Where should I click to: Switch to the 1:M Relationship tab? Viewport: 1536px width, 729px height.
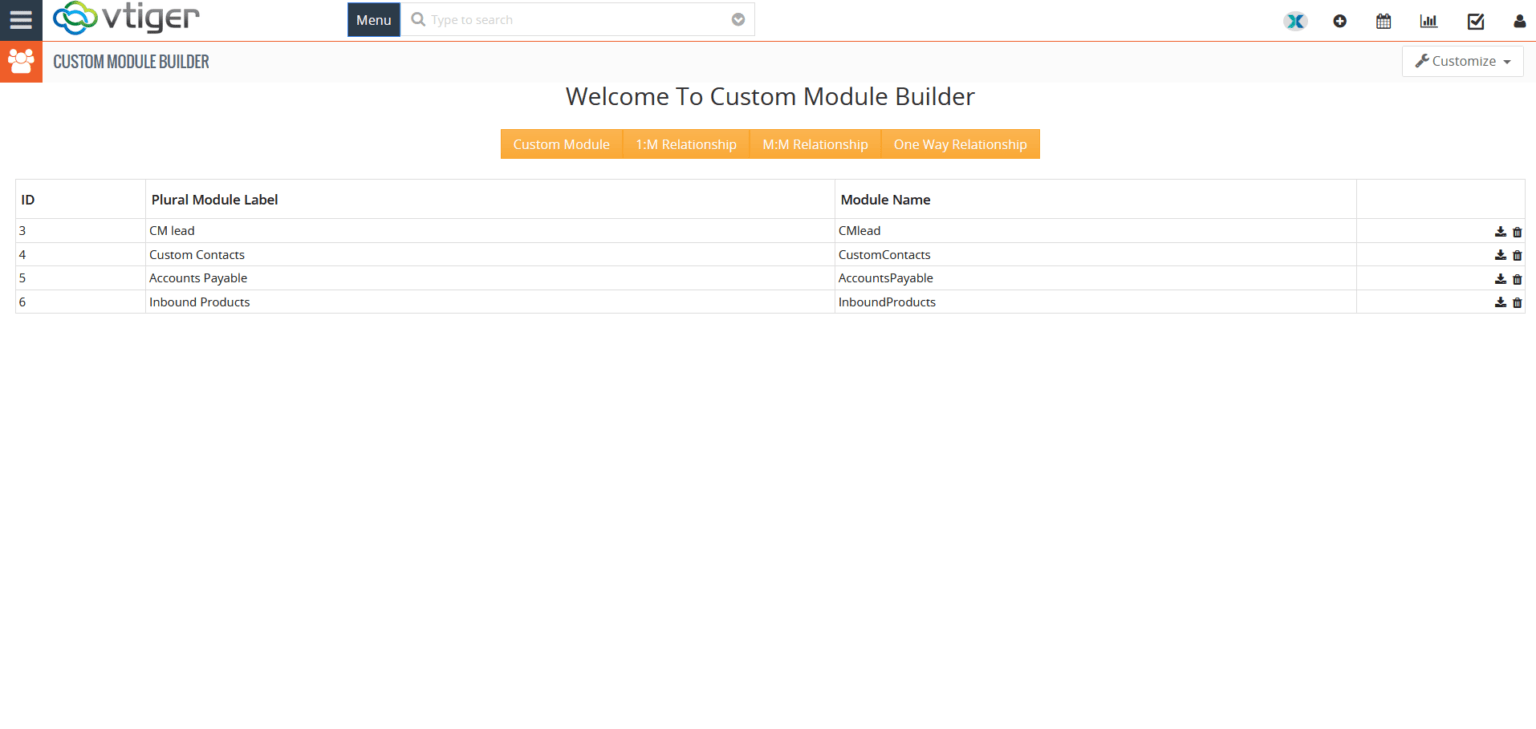(x=686, y=143)
